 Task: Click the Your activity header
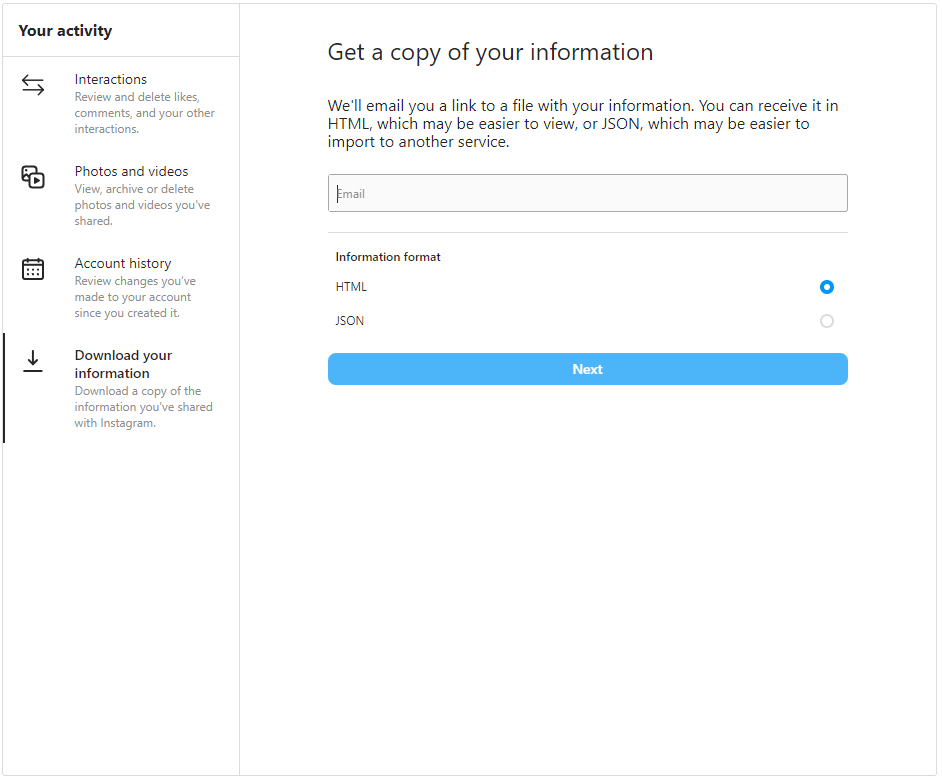65,31
